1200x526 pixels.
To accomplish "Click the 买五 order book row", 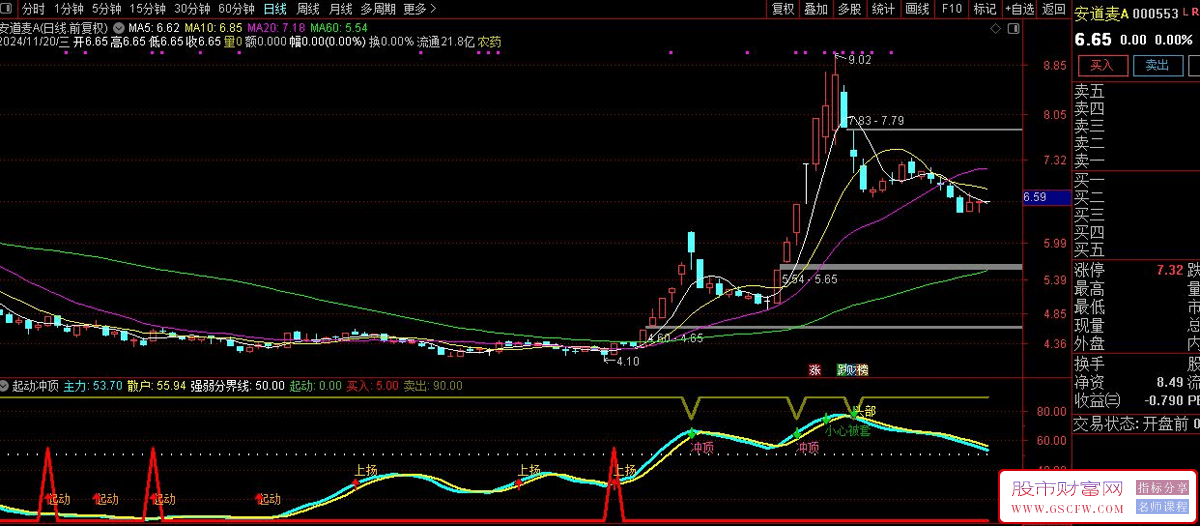I will 1135,250.
